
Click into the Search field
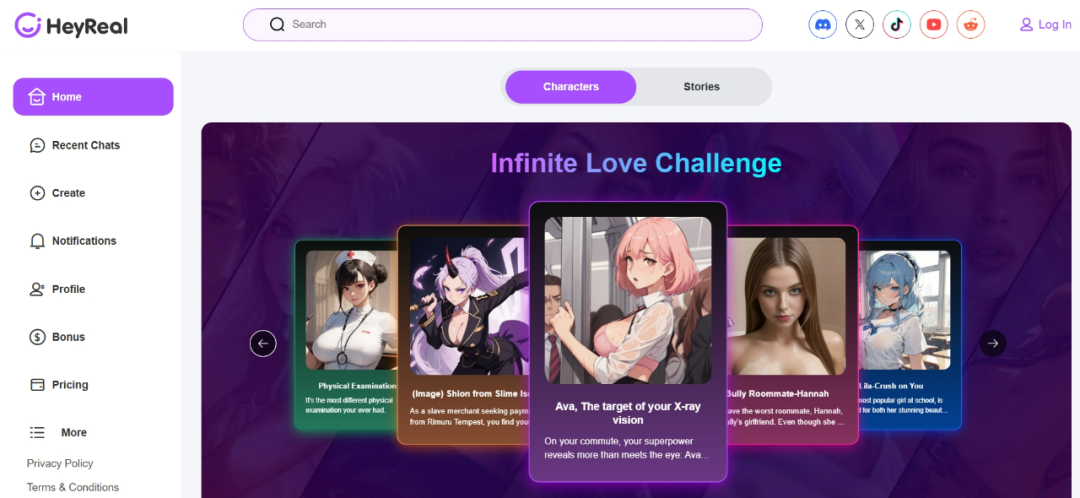503,25
